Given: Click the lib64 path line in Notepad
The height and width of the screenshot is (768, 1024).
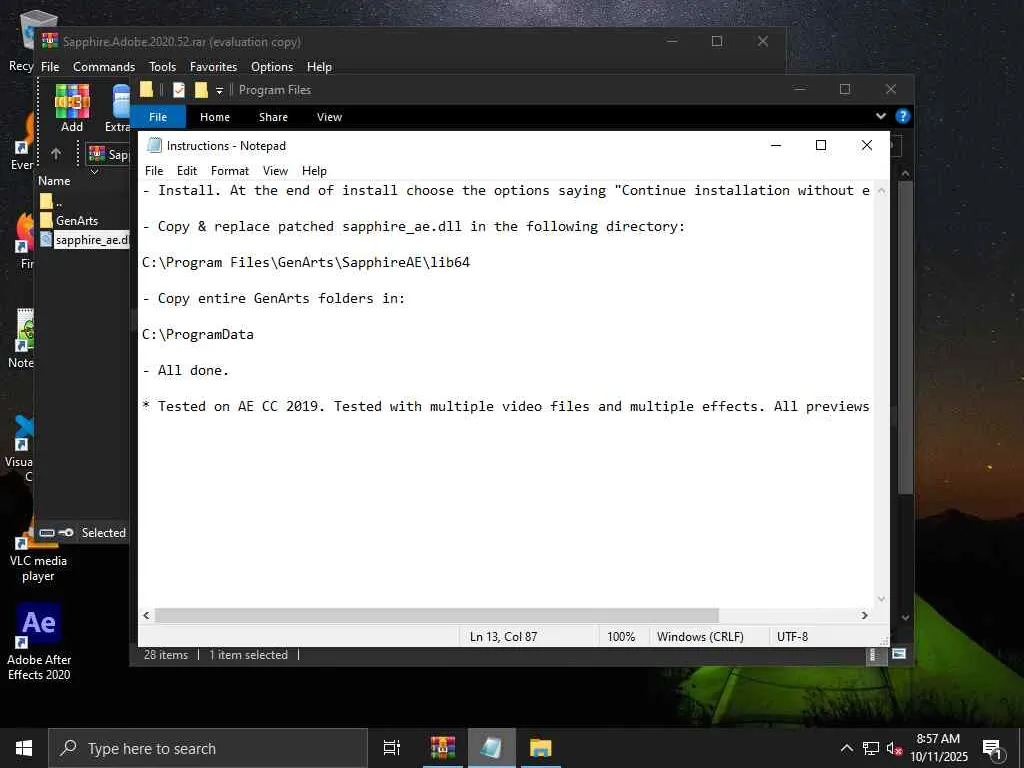Looking at the screenshot, I should point(306,263).
